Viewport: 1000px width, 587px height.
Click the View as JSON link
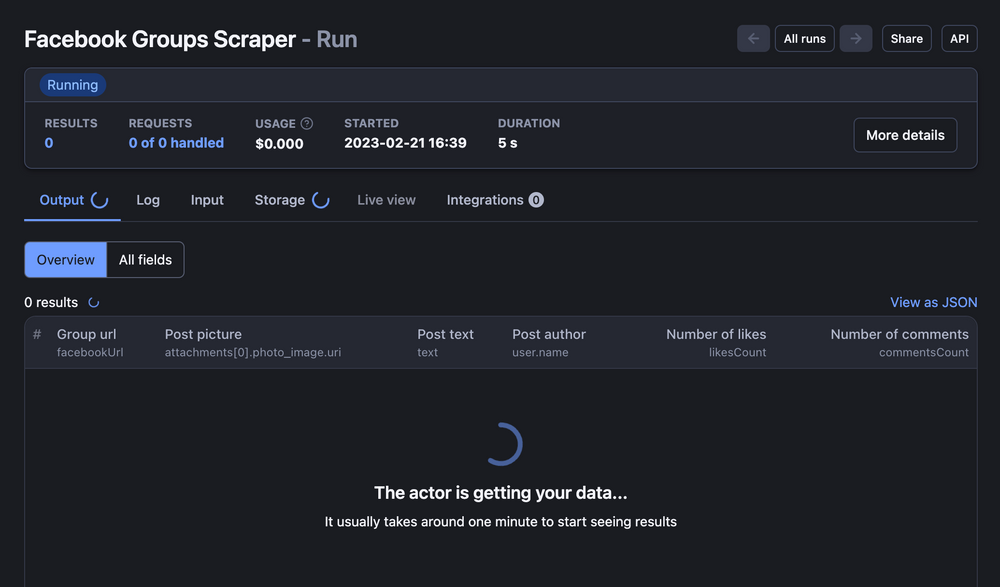(x=933, y=302)
